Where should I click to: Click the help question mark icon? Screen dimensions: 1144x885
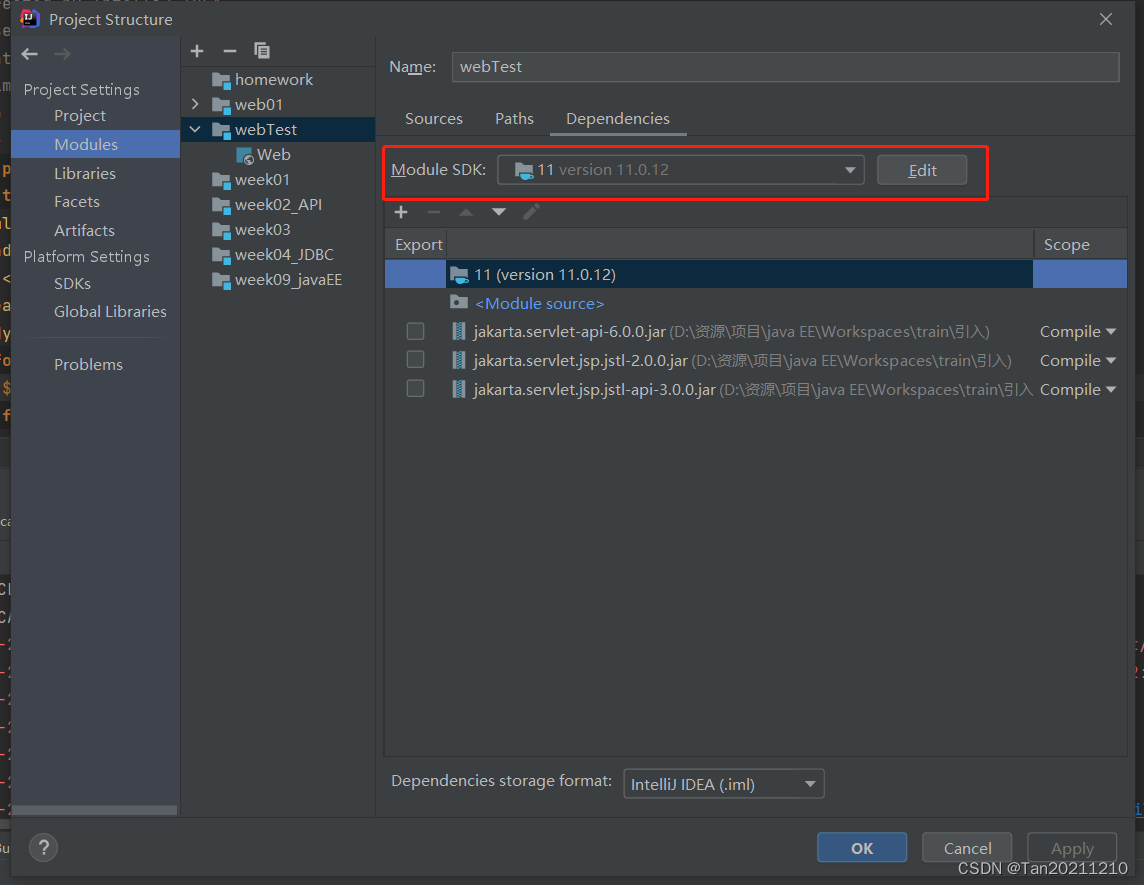pyautogui.click(x=43, y=847)
